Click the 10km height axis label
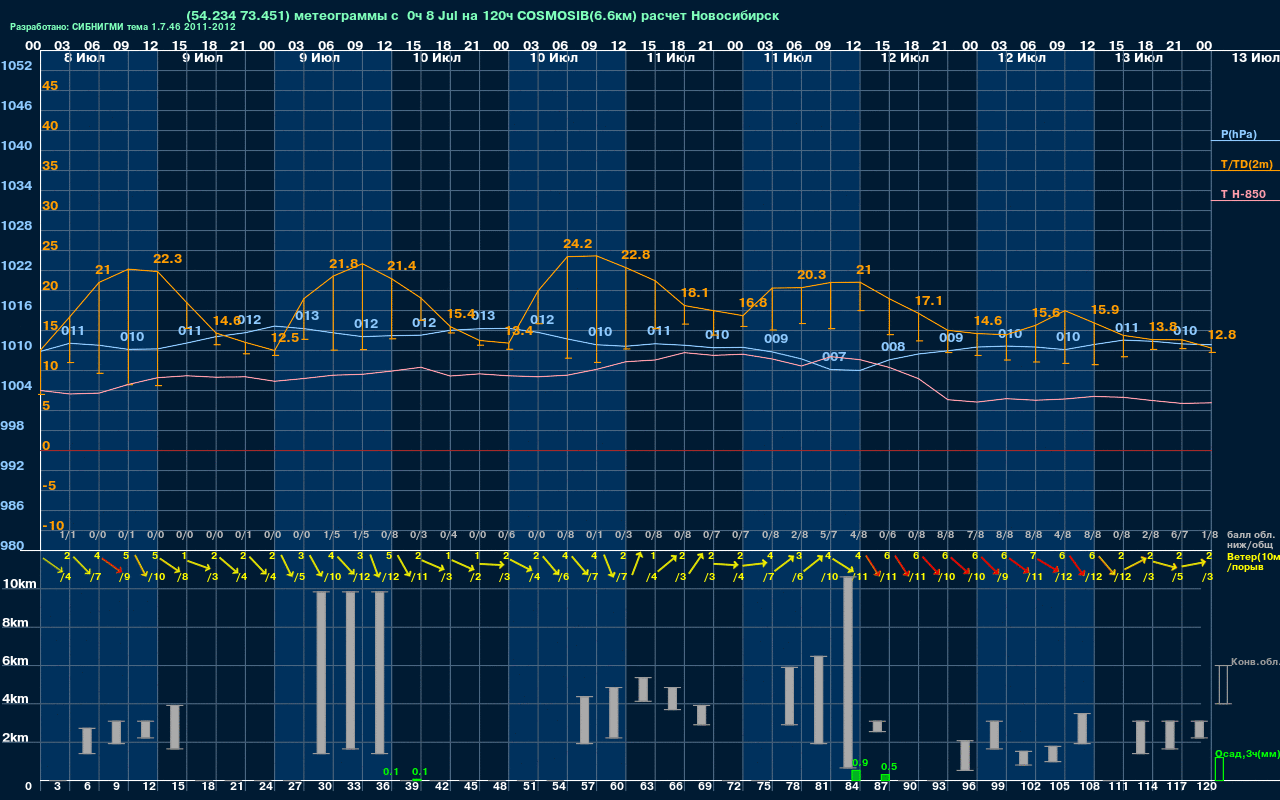Viewport: 1280px width, 800px height. tap(20, 584)
